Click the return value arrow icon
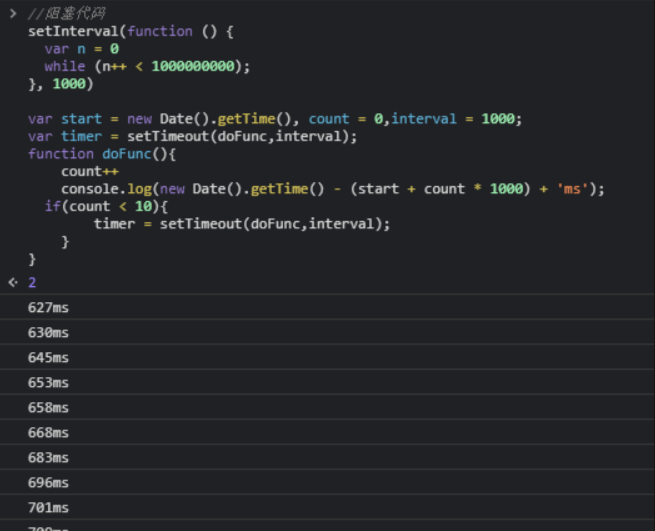Viewport: 655px width, 531px height. coord(13,283)
